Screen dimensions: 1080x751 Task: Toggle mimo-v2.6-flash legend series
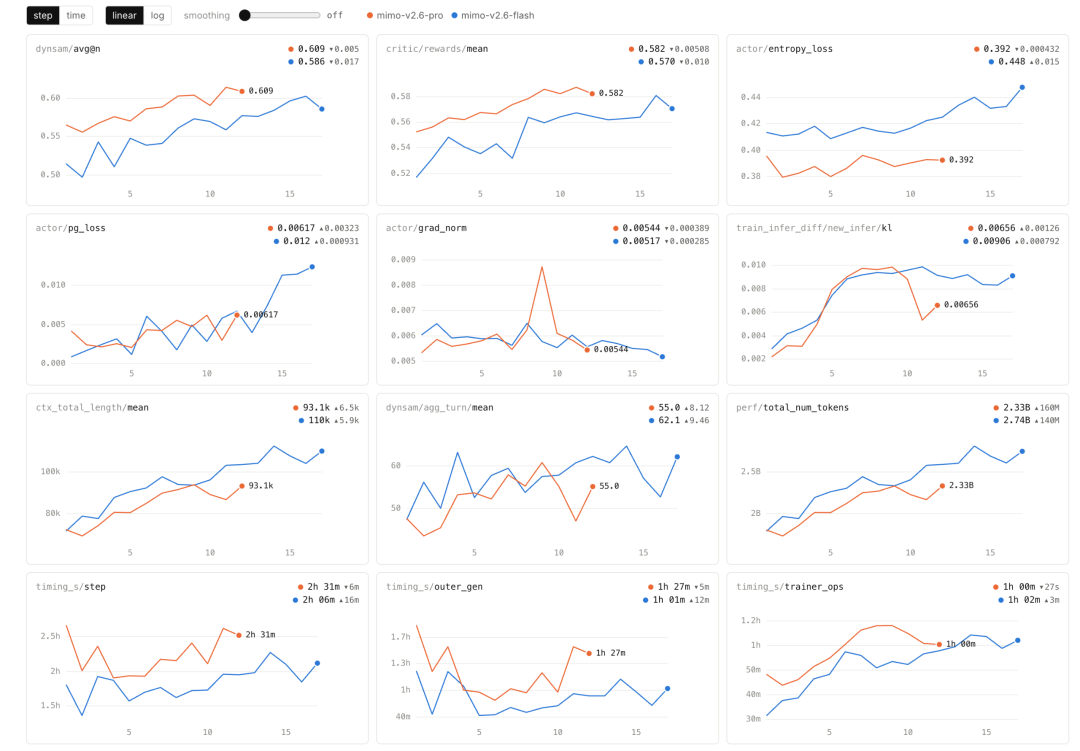coord(492,15)
